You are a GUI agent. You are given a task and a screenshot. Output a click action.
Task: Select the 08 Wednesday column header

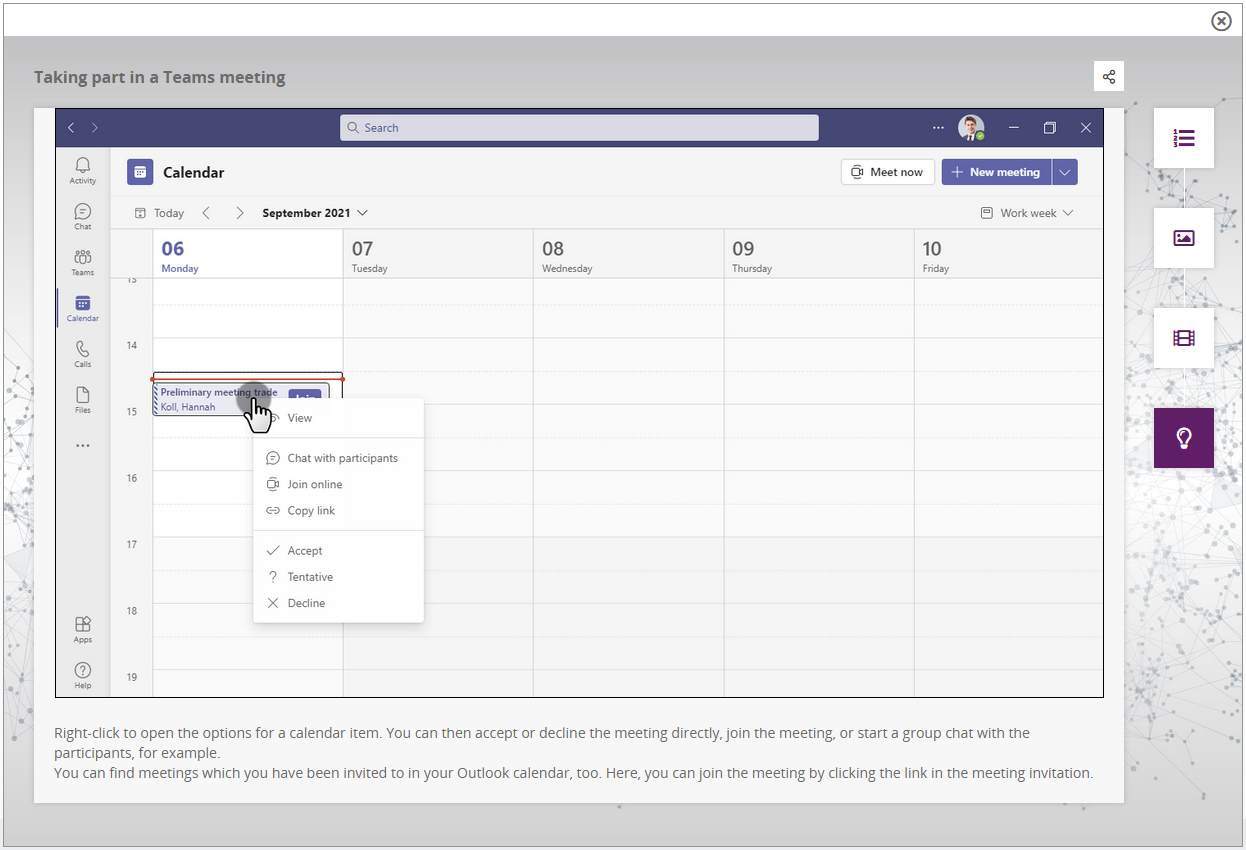[x=628, y=254]
